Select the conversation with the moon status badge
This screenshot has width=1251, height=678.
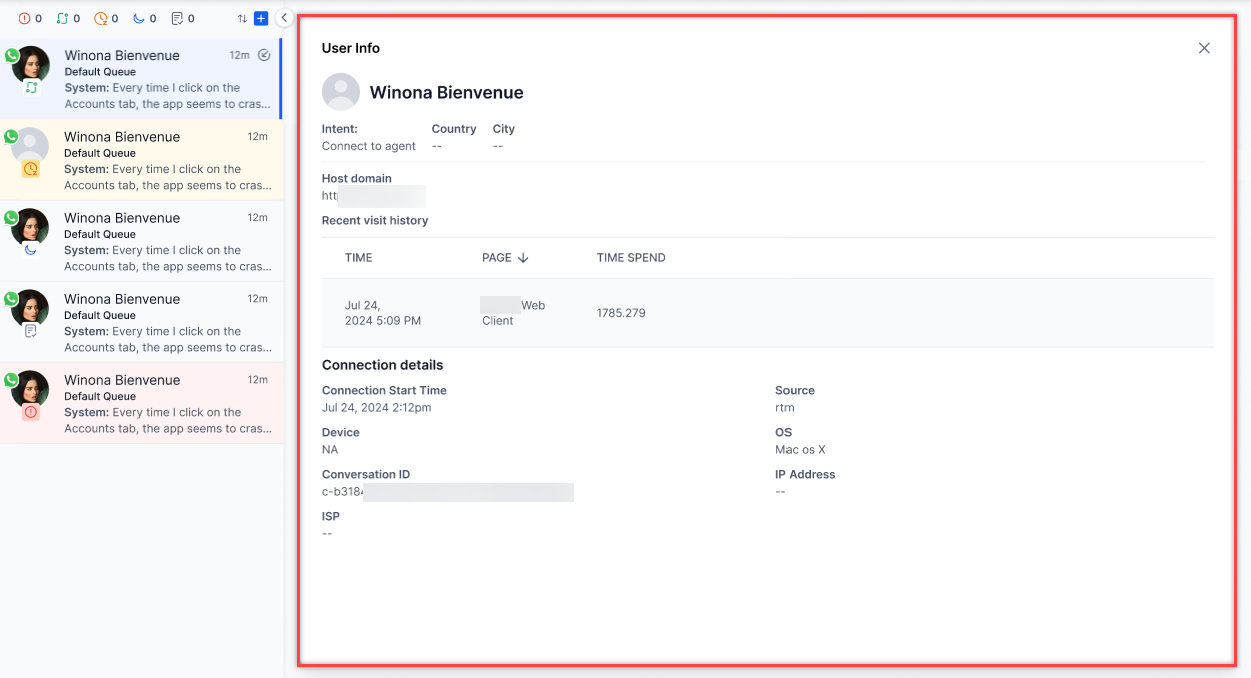pos(142,241)
